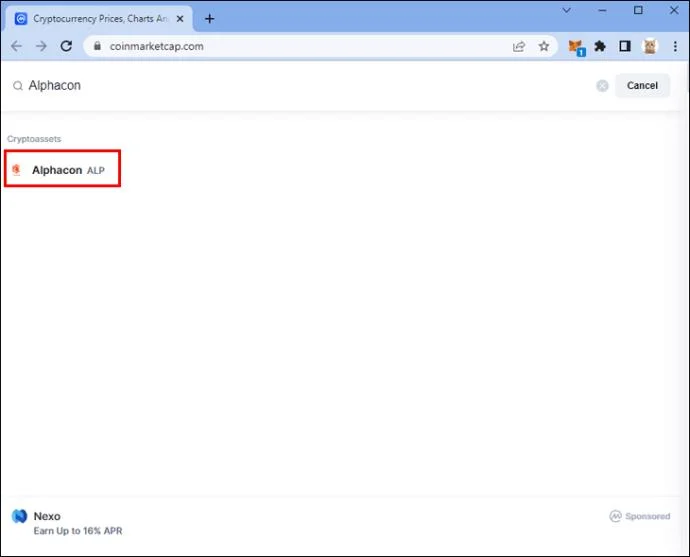Select the Alphacon ALP result
This screenshot has height=557, width=690.
[62, 169]
